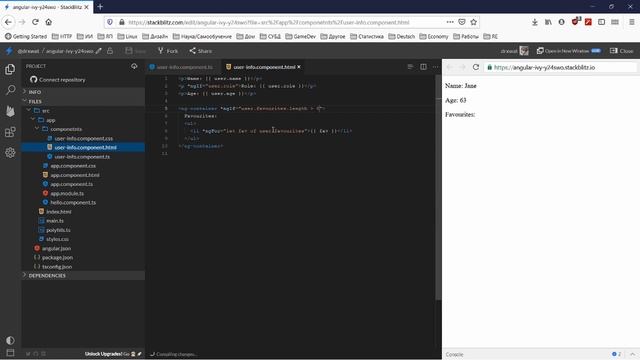Click the StackBlitz lightning bolt logo
The image size is (640, 360).
point(9,51)
